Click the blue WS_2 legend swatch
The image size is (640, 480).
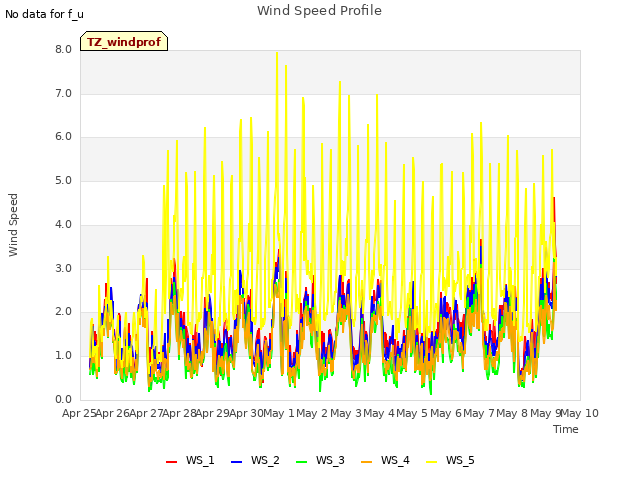click(x=237, y=462)
